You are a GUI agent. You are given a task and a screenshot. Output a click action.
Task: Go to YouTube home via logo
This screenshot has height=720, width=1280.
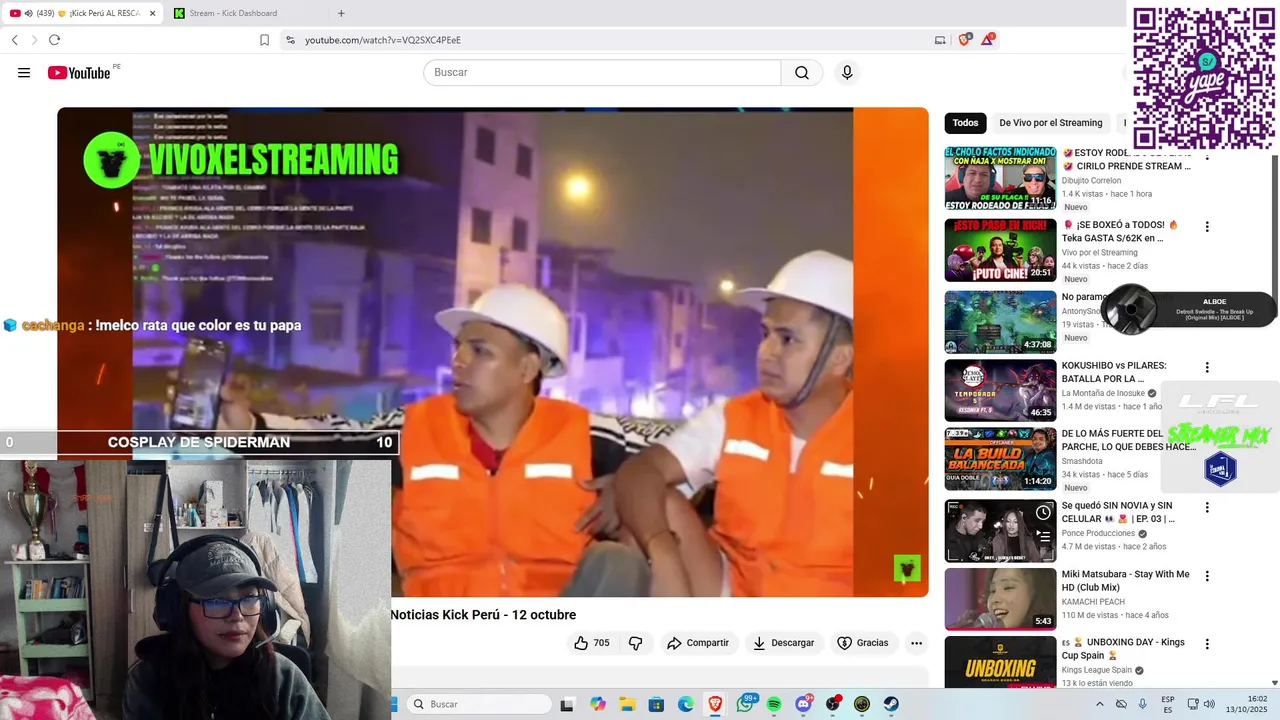79,73
